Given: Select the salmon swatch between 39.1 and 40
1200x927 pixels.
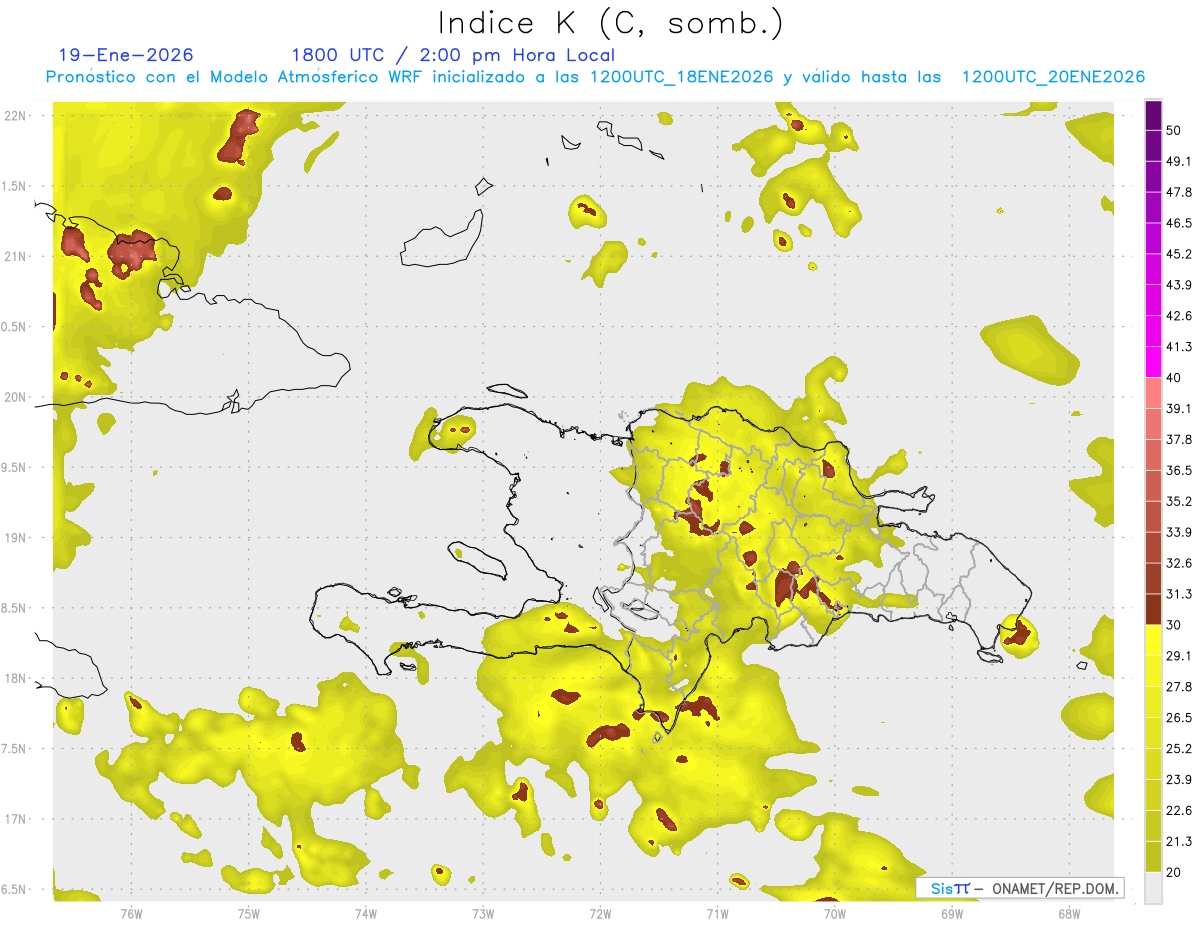Looking at the screenshot, I should click(x=1153, y=393).
